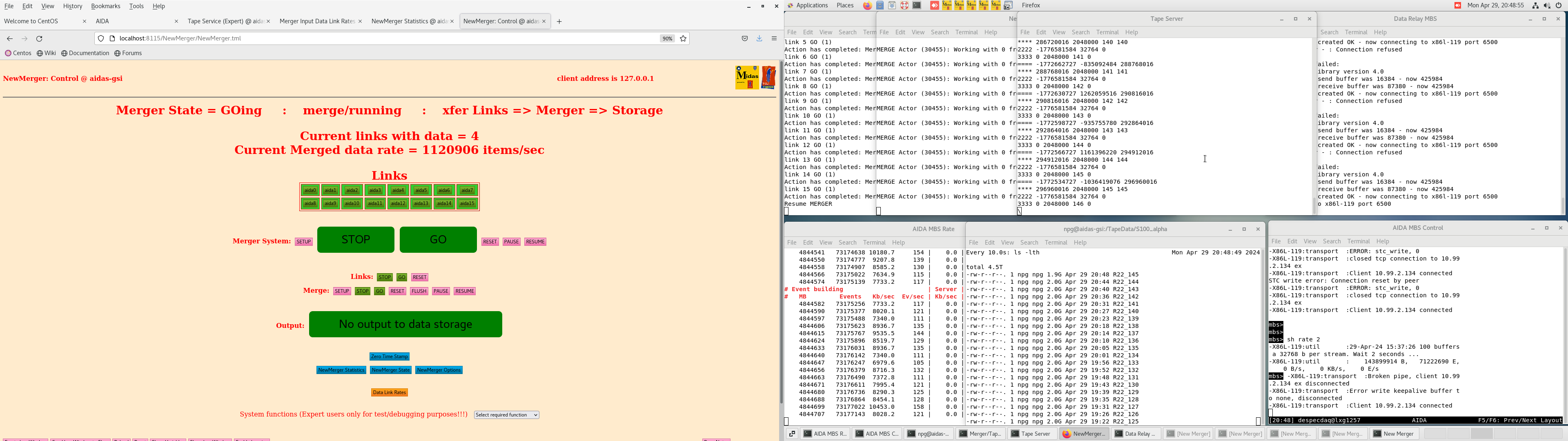Open the help lifebuoy launcher icon
Image resolution: width=1568 pixels, height=441 pixels.
coord(904,5)
